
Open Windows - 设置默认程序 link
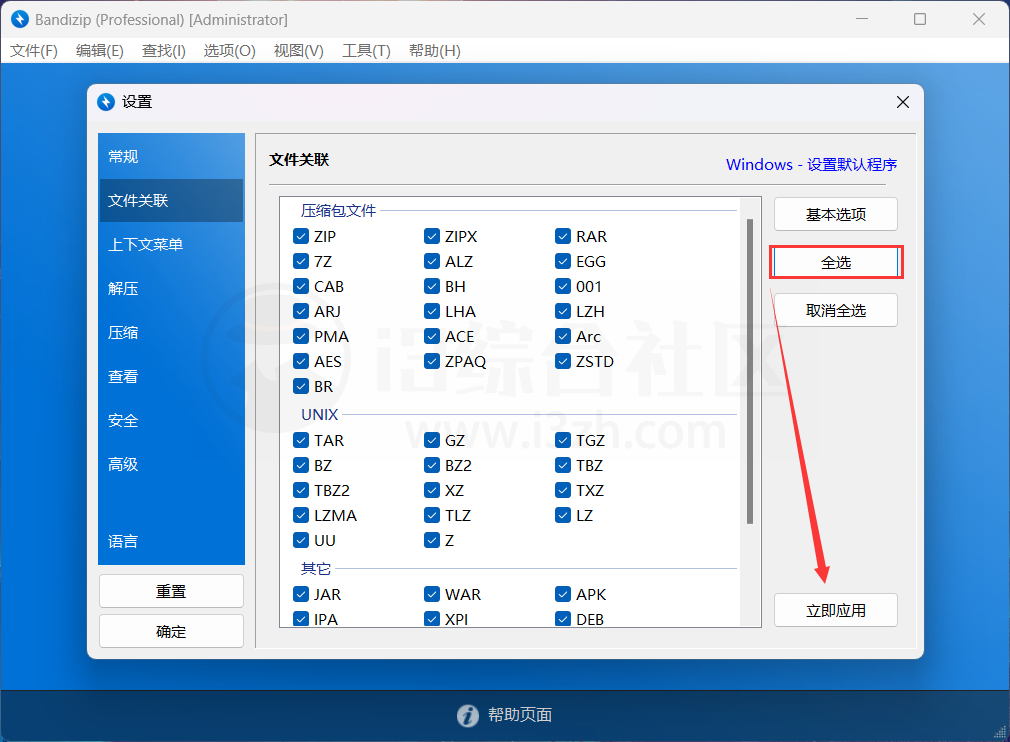(811, 164)
